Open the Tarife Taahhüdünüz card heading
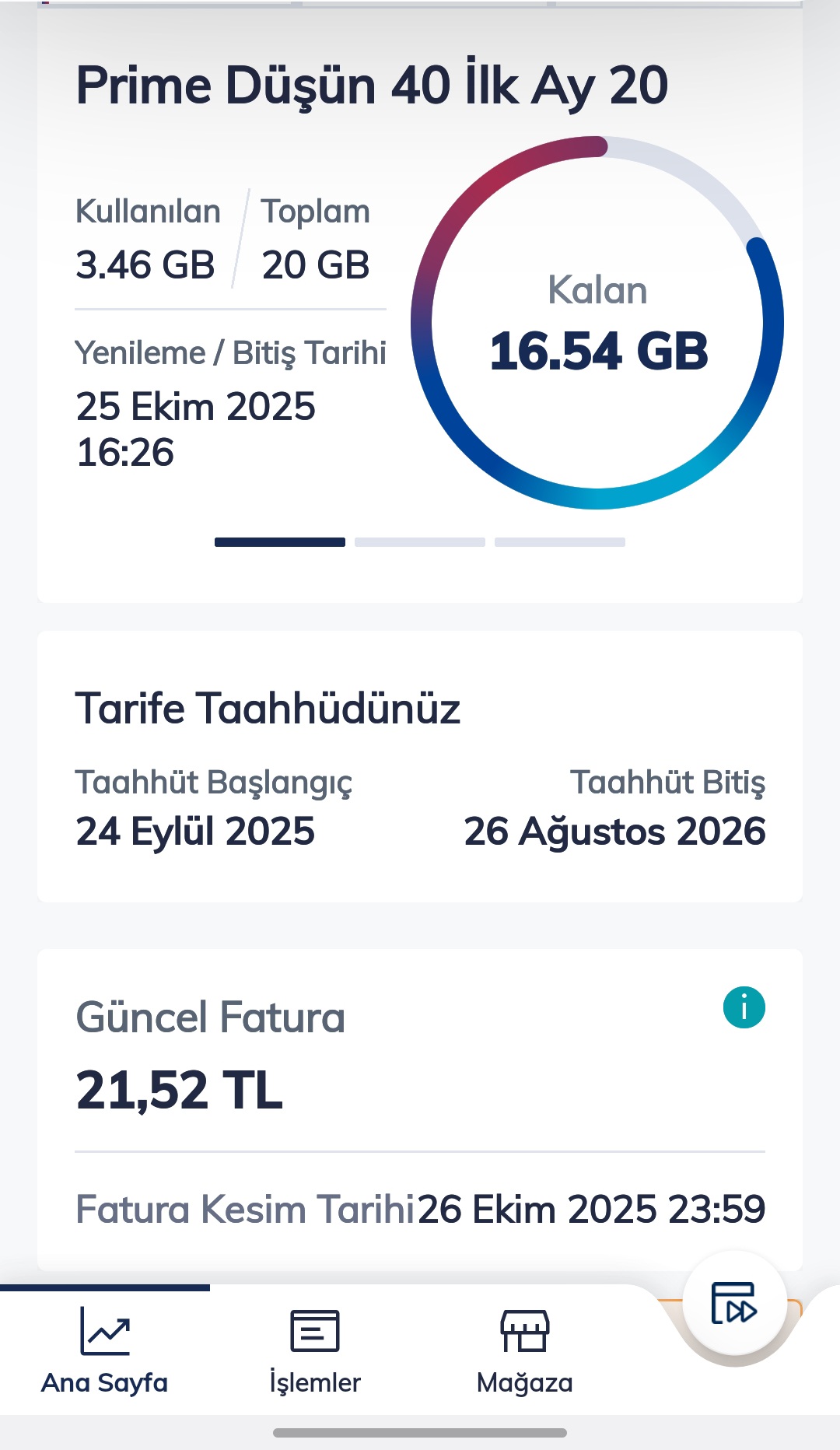This screenshot has height=1450, width=840. pyautogui.click(x=268, y=709)
